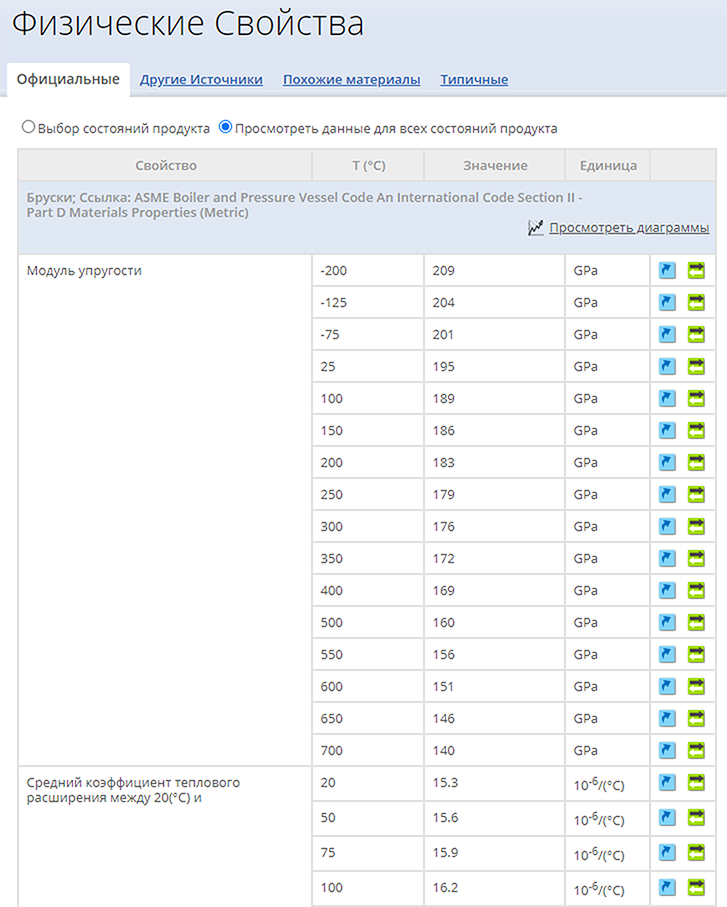Select the Выбор состояний продукта radio button
Viewport: 727px width, 907px height.
28,127
